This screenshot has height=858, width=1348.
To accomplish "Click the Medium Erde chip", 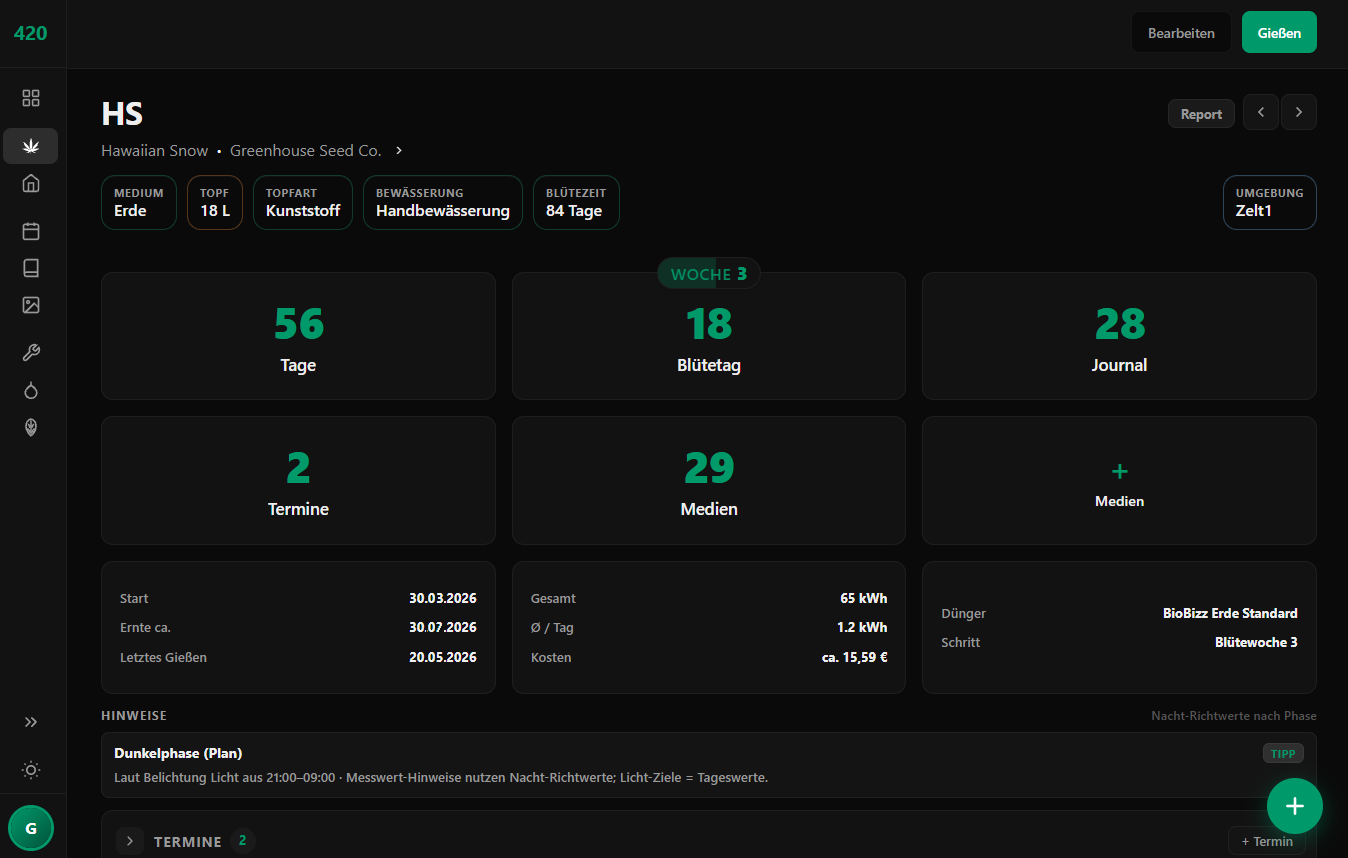I will [139, 203].
